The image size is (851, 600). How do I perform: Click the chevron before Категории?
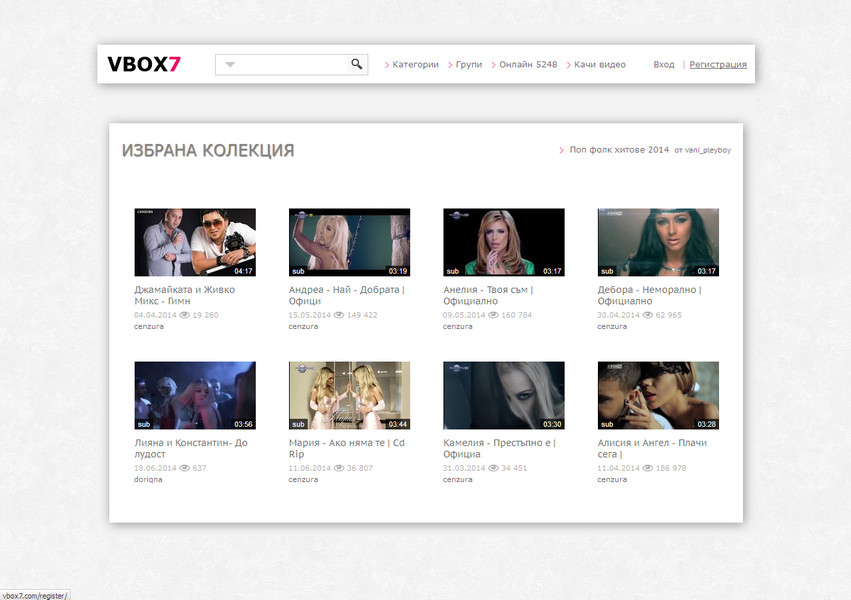(x=387, y=64)
